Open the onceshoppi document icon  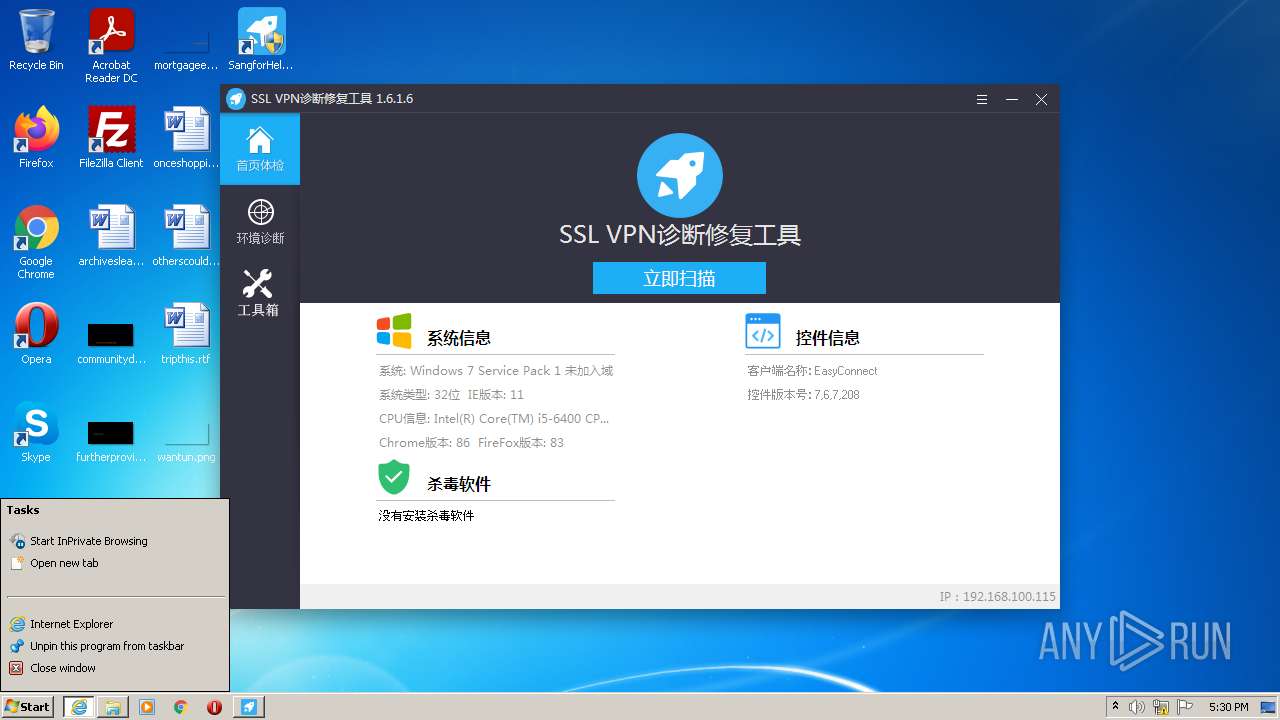186,138
